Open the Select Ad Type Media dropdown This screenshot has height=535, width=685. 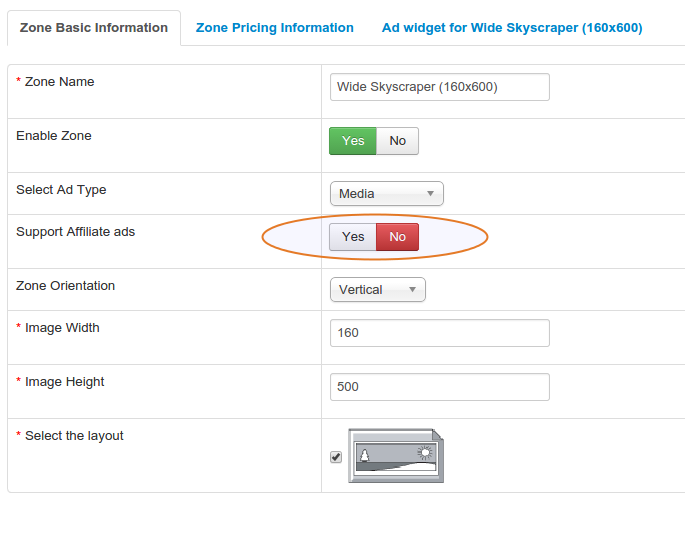386,194
